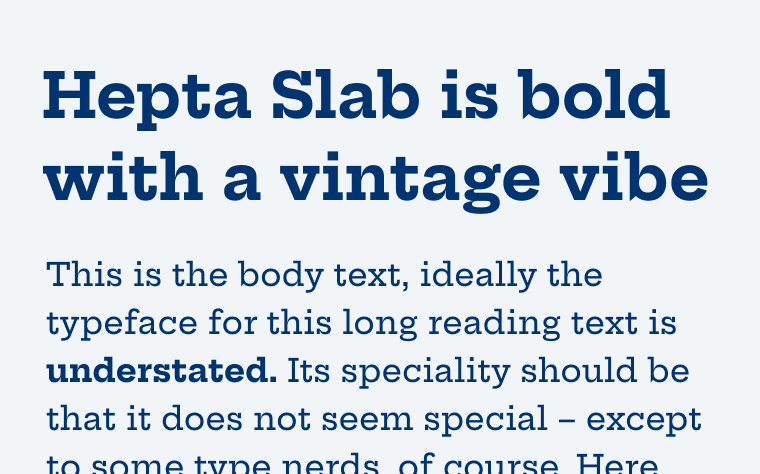
Task: Click the word "vibe" in the heading
Action: pyautogui.click(x=633, y=176)
